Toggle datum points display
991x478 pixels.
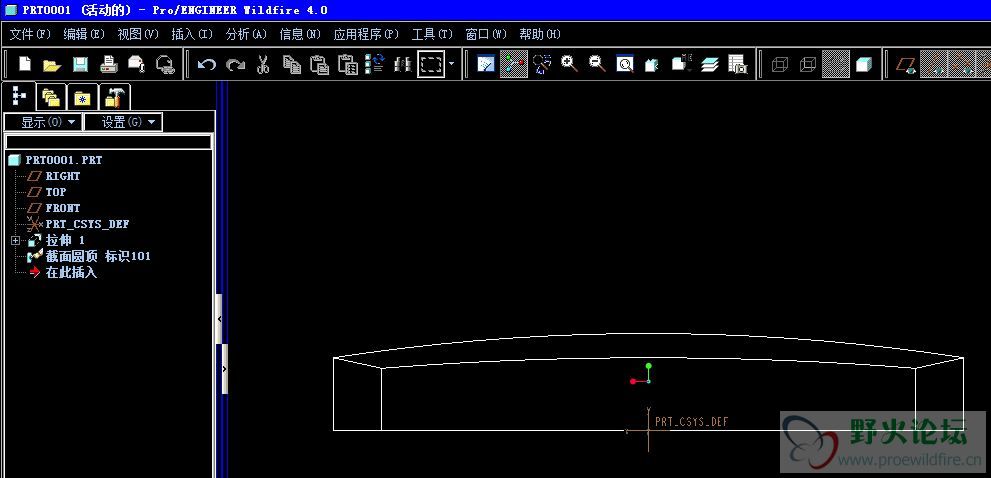click(x=961, y=64)
